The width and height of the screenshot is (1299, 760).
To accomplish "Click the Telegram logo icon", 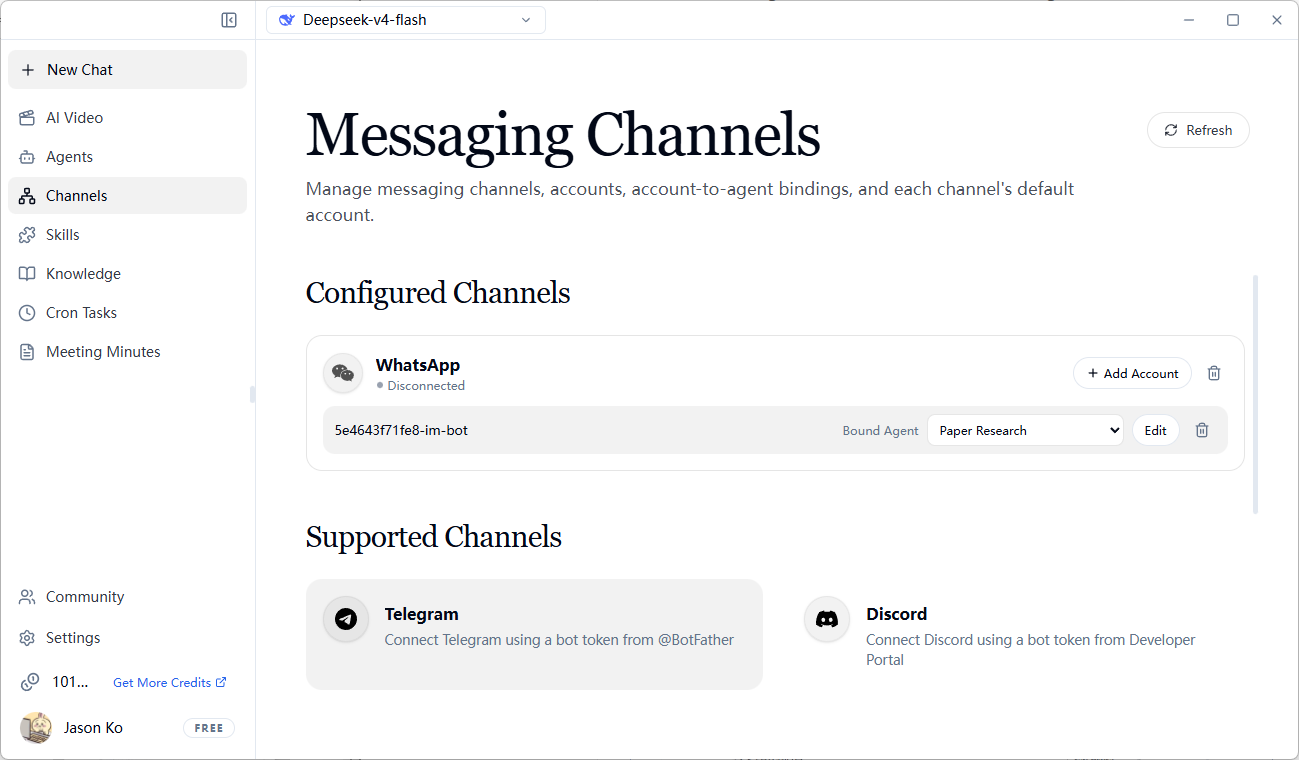I will point(346,619).
